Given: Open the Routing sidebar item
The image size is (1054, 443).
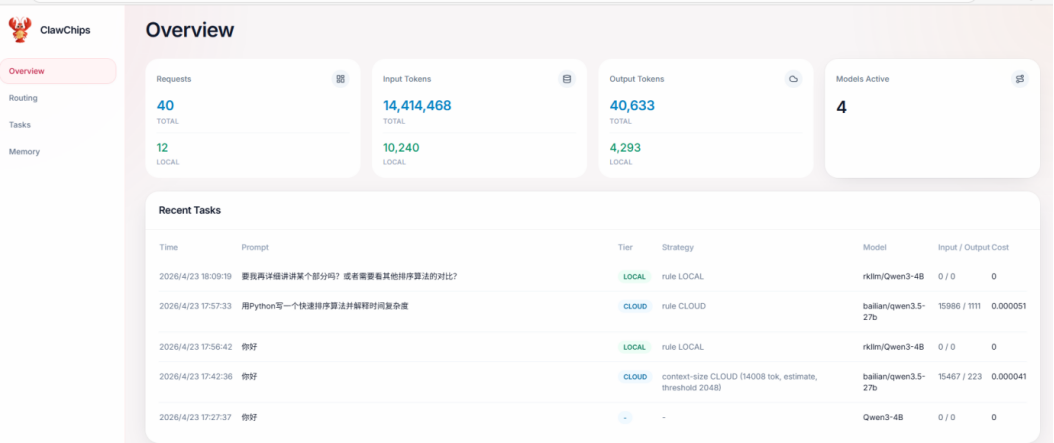Looking at the screenshot, I should tap(58, 97).
